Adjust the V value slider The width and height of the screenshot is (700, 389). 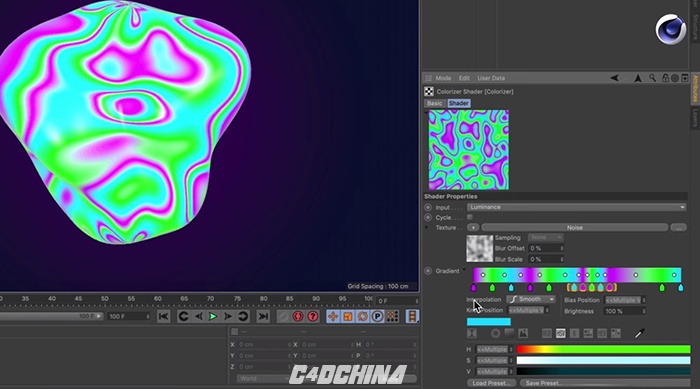coord(603,372)
